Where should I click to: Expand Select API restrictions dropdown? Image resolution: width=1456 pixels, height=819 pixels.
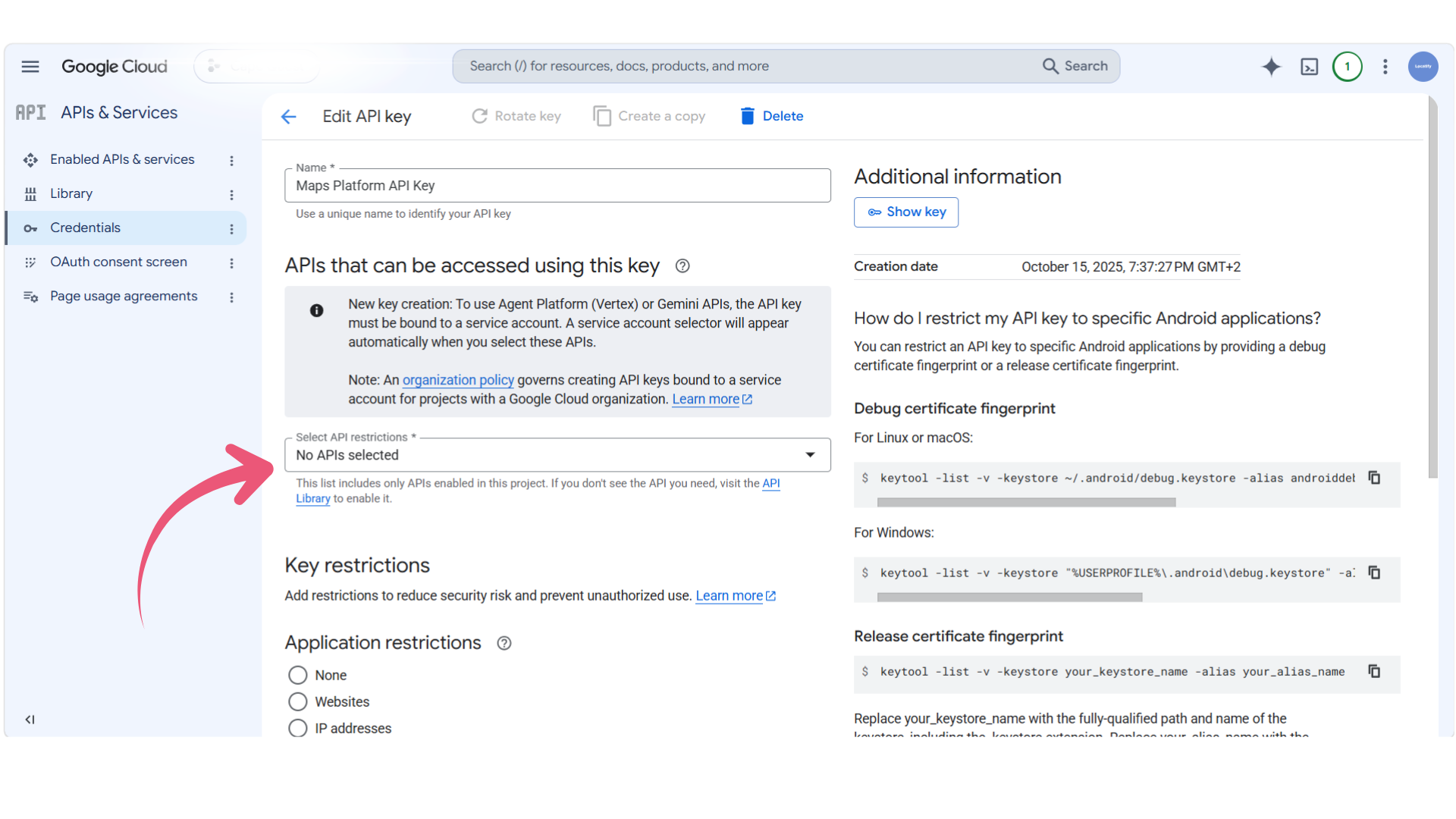tap(557, 455)
